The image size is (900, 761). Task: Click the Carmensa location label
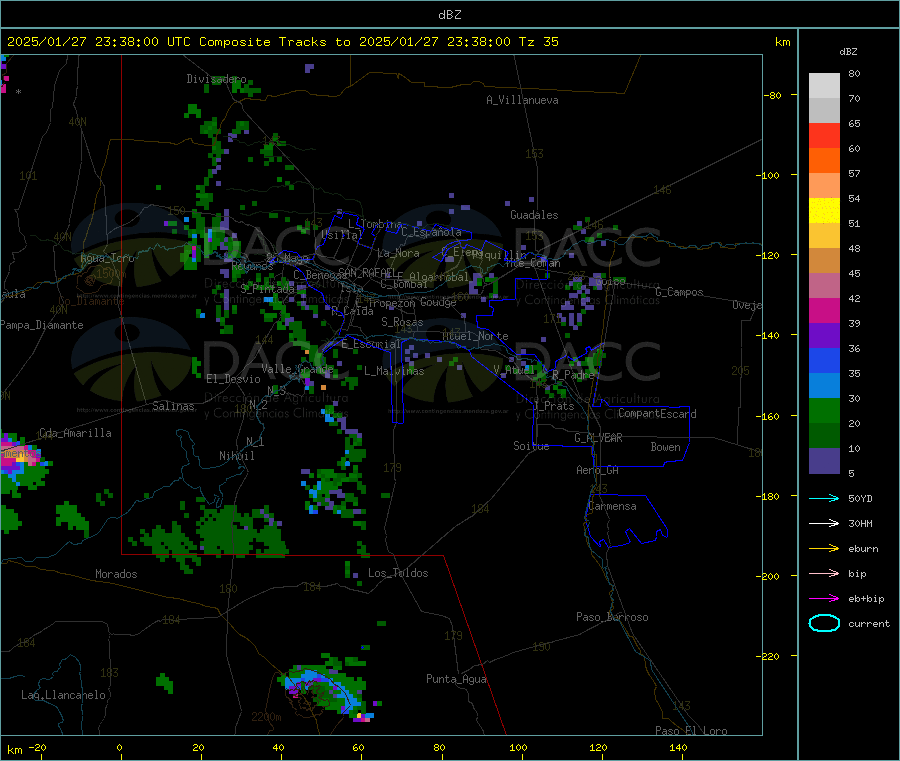pyautogui.click(x=612, y=506)
